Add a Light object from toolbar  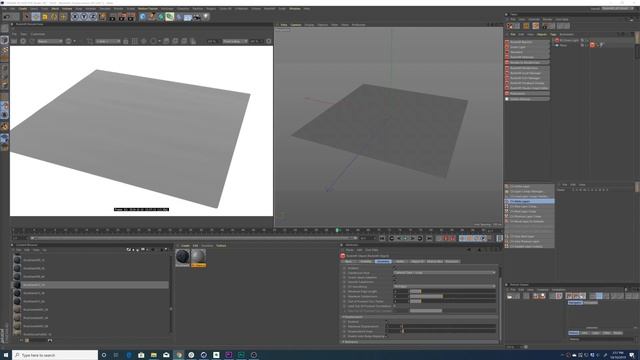[x=205, y=17]
